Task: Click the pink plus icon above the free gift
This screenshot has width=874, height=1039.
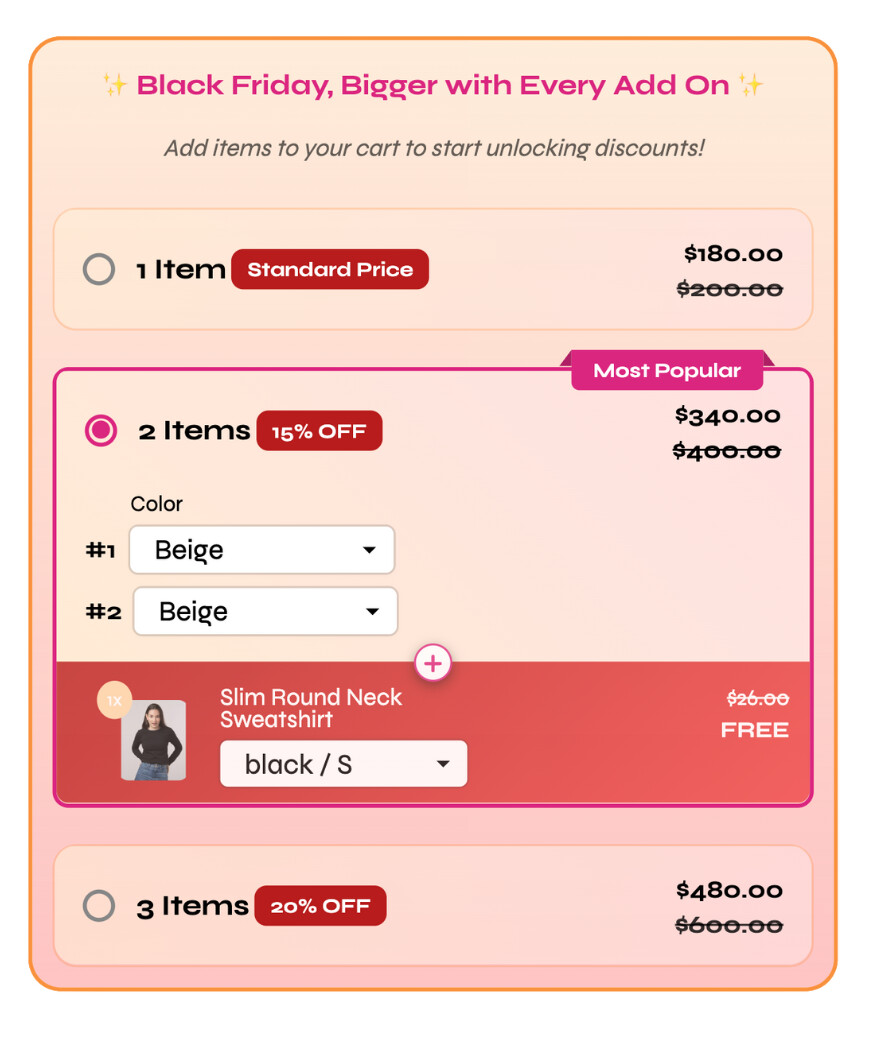Action: (x=433, y=662)
